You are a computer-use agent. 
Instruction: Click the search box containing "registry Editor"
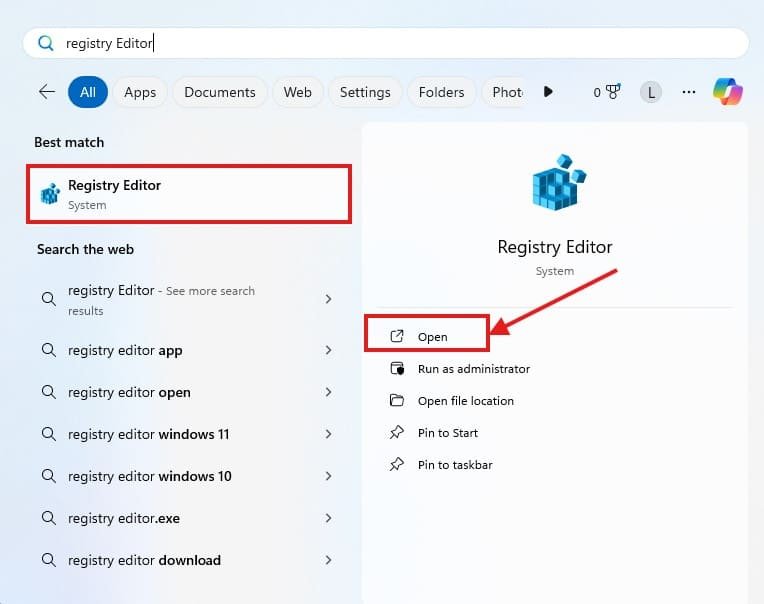[385, 43]
